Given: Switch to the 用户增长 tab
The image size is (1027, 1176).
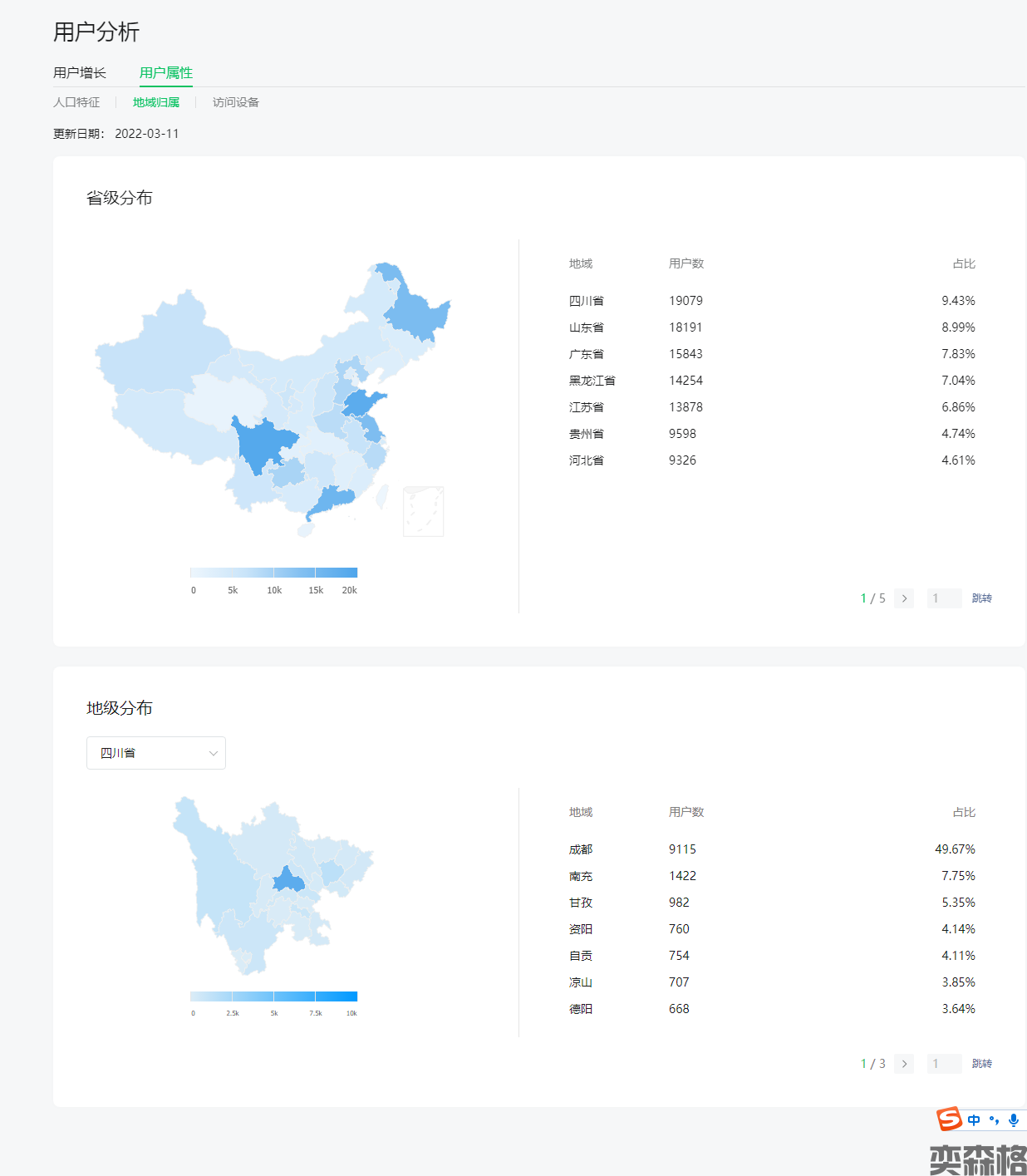Looking at the screenshot, I should [x=80, y=73].
